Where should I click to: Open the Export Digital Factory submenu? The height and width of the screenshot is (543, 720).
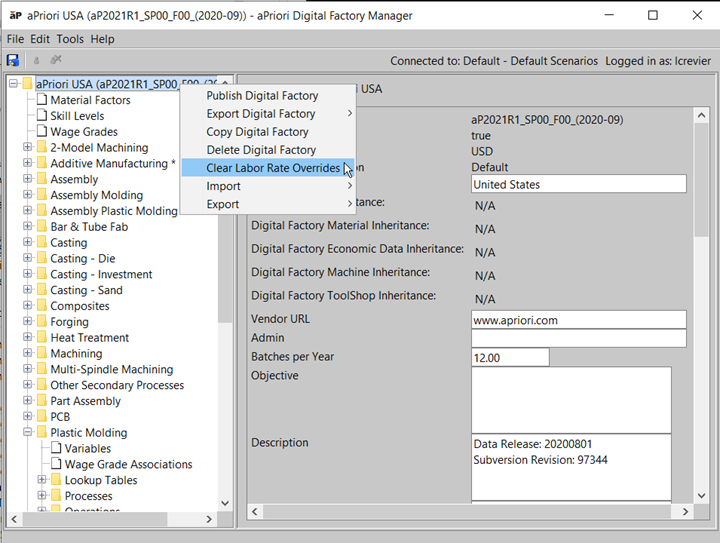click(268, 113)
